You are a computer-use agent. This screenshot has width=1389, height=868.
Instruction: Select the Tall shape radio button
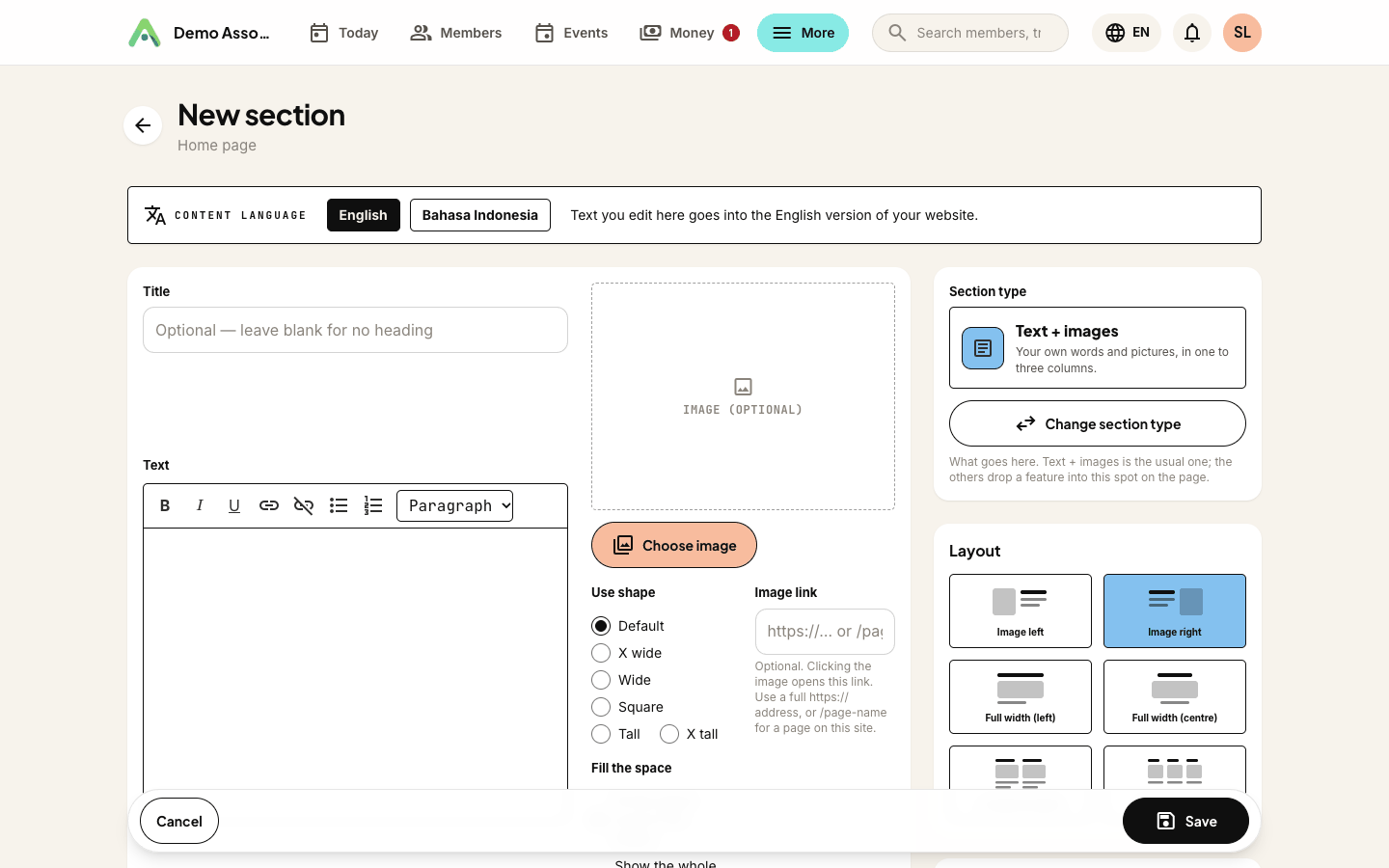[601, 734]
